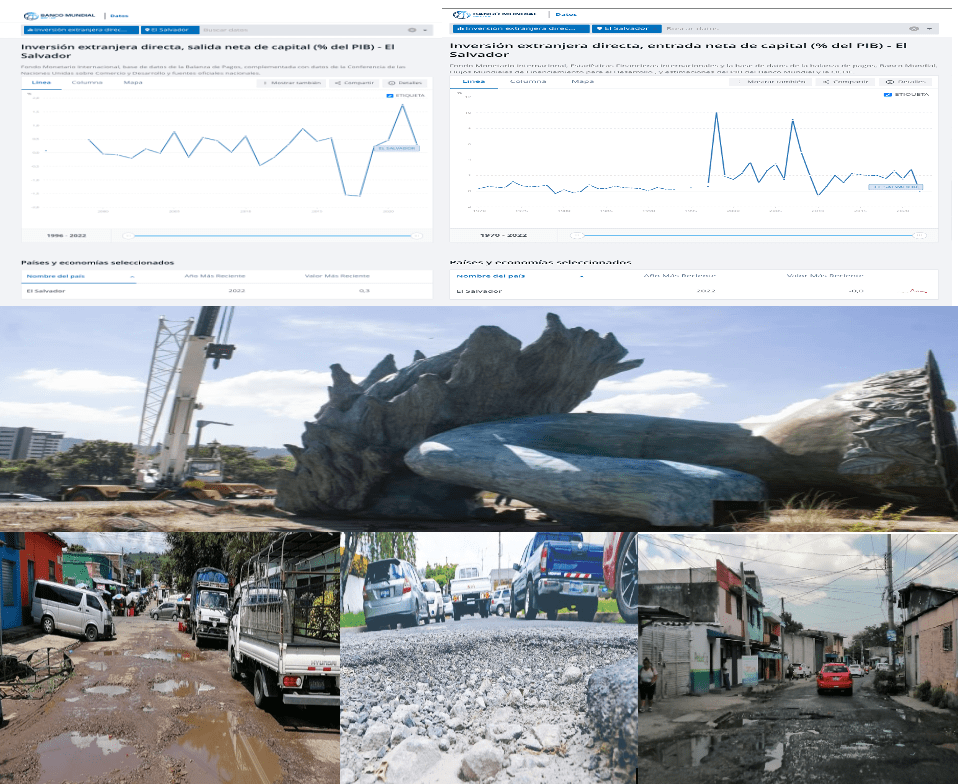Viewport: 958px width, 784px height.
Task: Click the right handle of the 1996 - 2022 slider
Action: click(417, 234)
